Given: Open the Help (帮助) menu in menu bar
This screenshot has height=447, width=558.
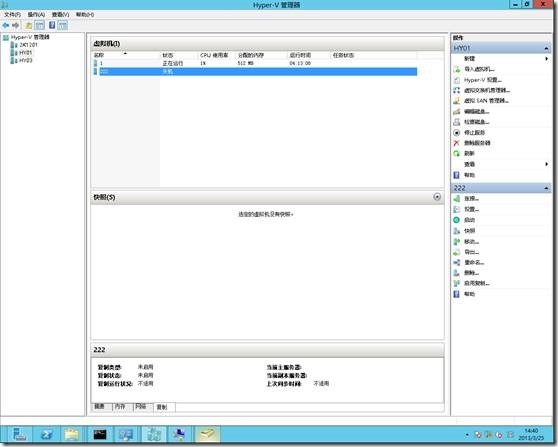Looking at the screenshot, I should click(x=85, y=15).
